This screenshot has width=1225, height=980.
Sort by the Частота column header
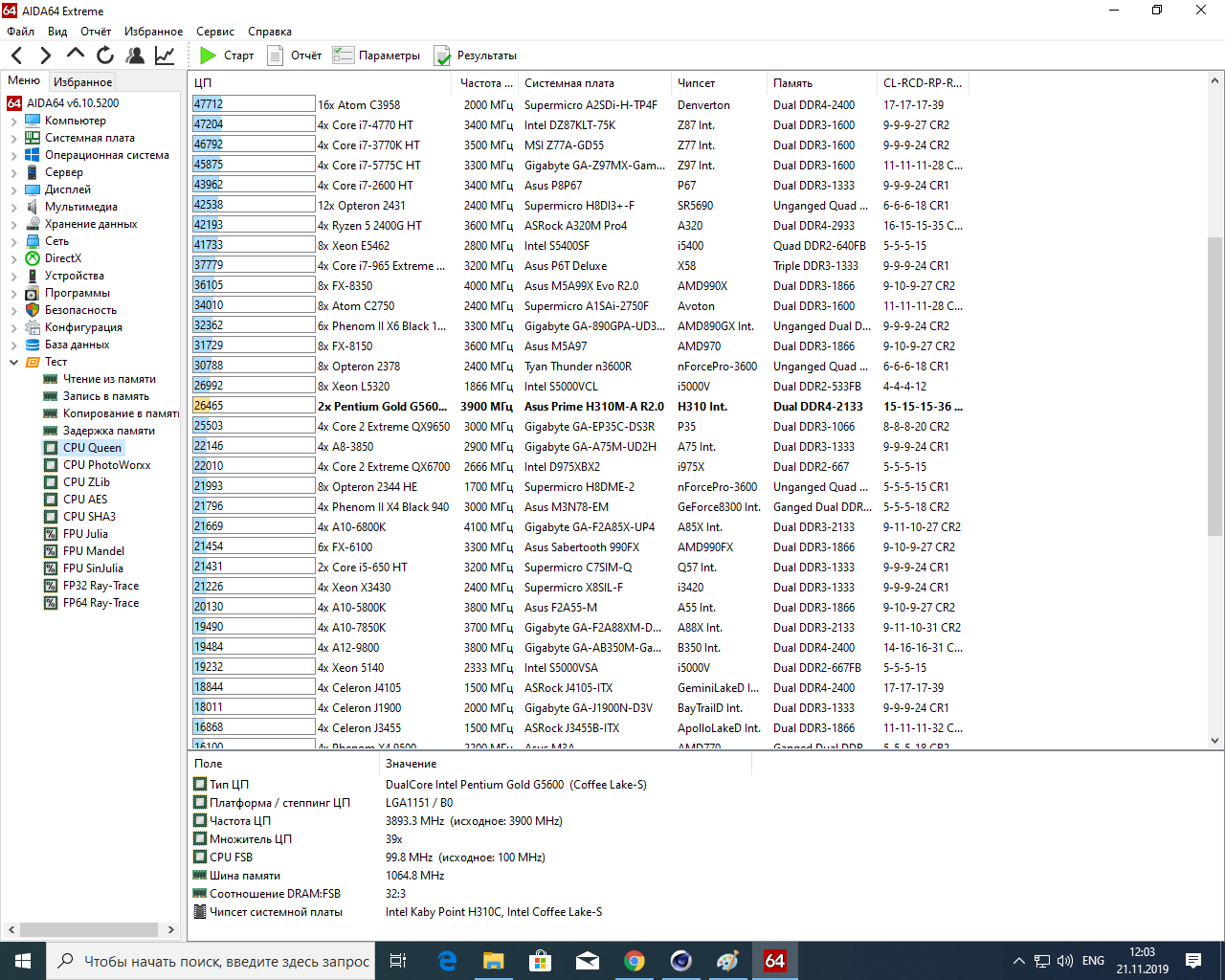[484, 83]
